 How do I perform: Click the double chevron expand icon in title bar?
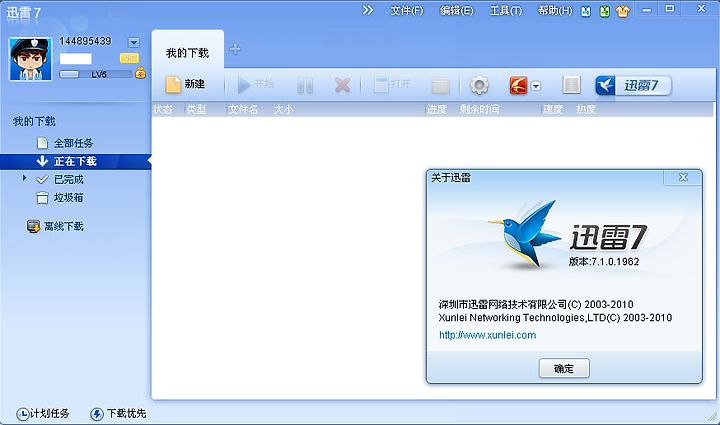click(x=368, y=10)
